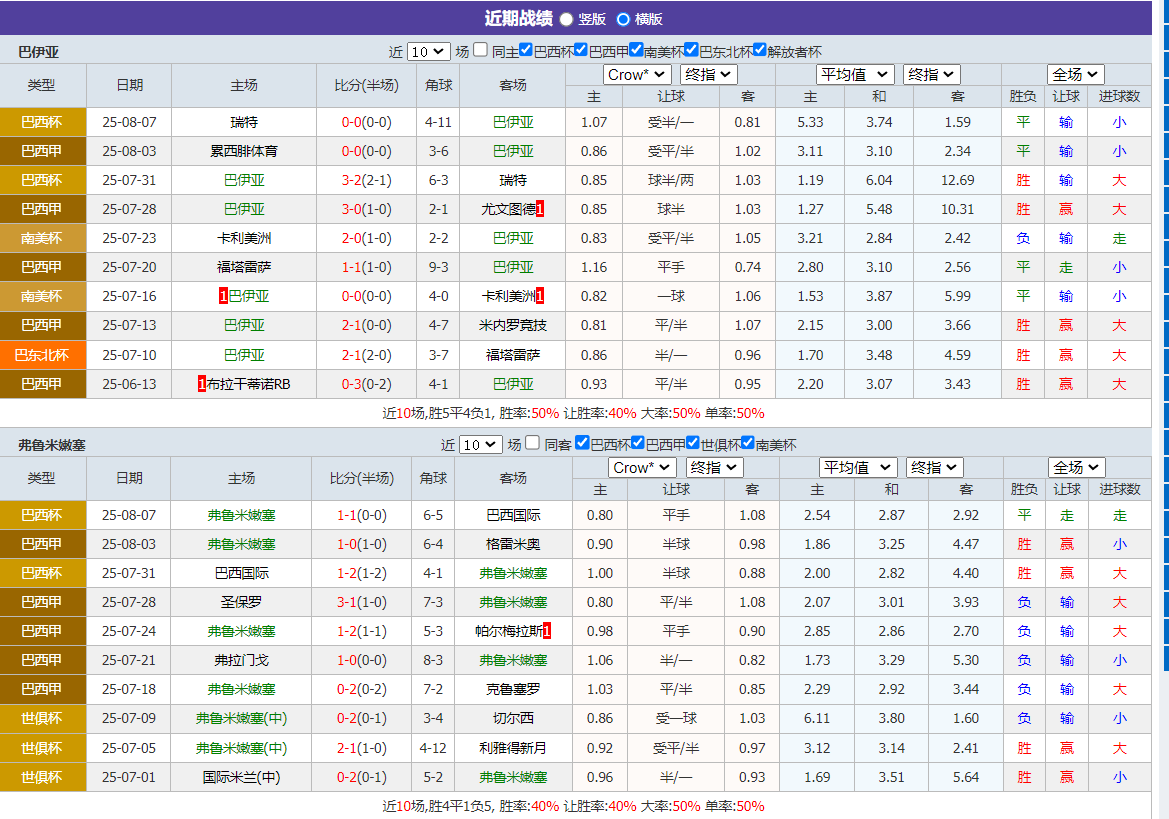Viewport: 1169px width, 819px height.
Task: Click the 弗拉门戈 home team link on 25-07-21
Action: pyautogui.click(x=240, y=660)
